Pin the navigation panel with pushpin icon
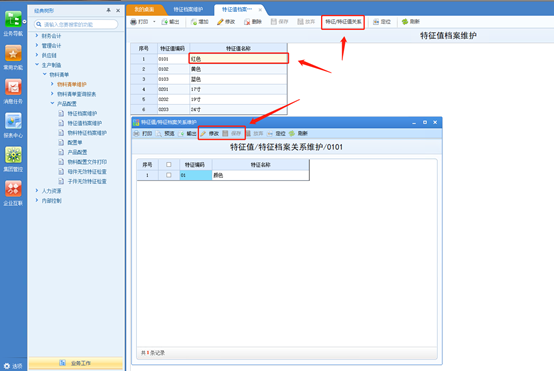The width and height of the screenshot is (554, 371). pyautogui.click(x=108, y=11)
